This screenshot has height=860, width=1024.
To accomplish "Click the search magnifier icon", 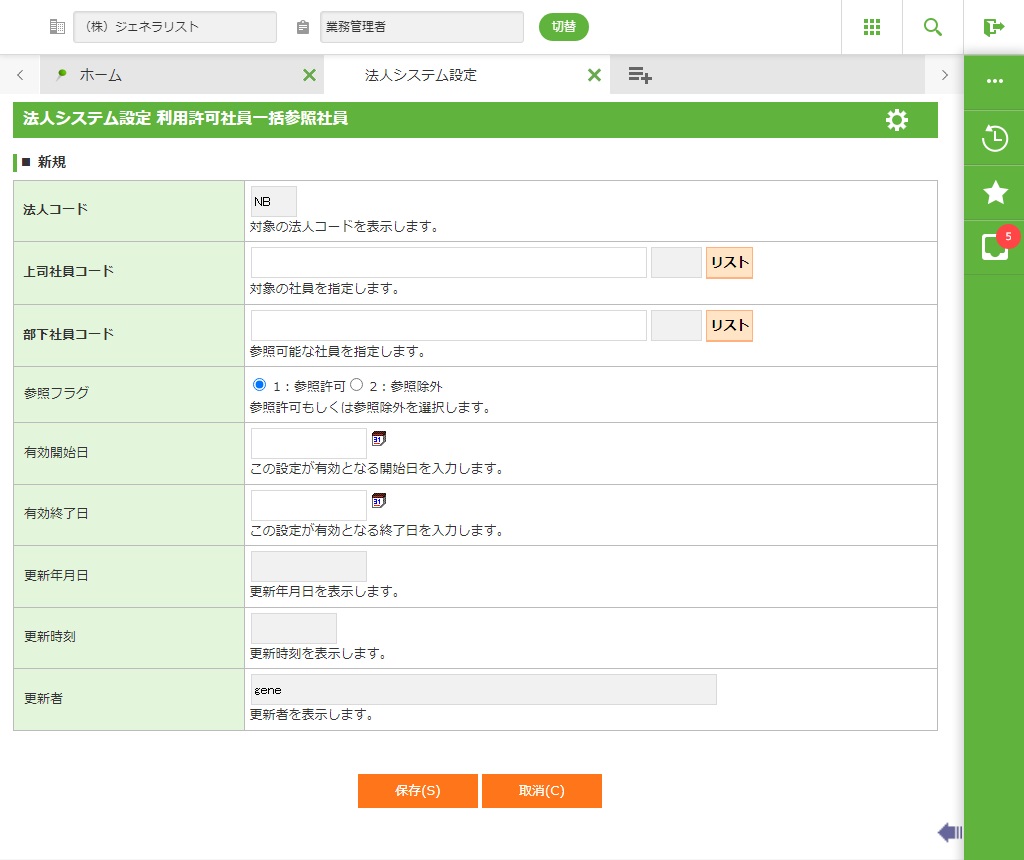I will pyautogui.click(x=933, y=27).
